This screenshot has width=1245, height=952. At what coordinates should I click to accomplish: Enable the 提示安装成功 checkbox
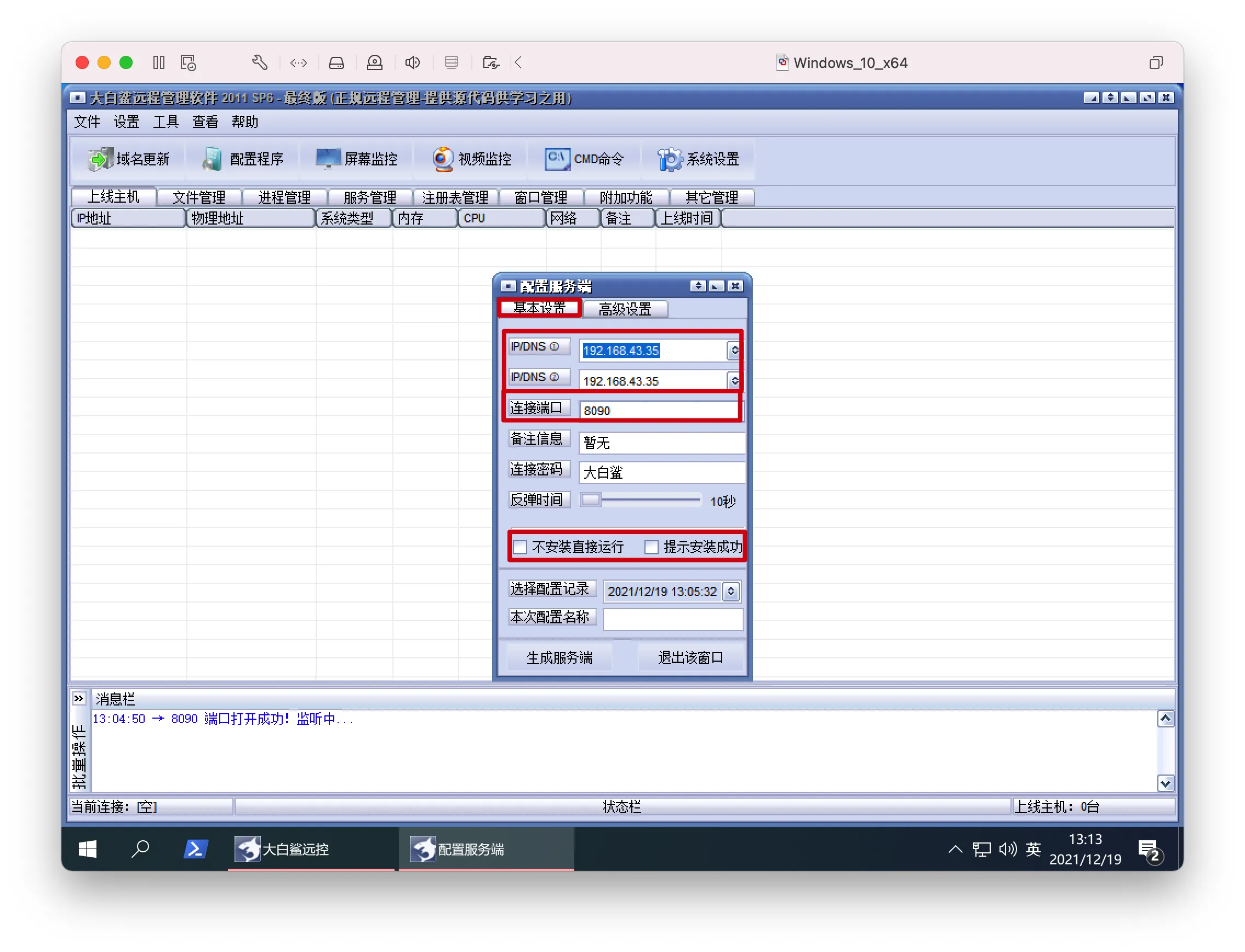(x=651, y=547)
